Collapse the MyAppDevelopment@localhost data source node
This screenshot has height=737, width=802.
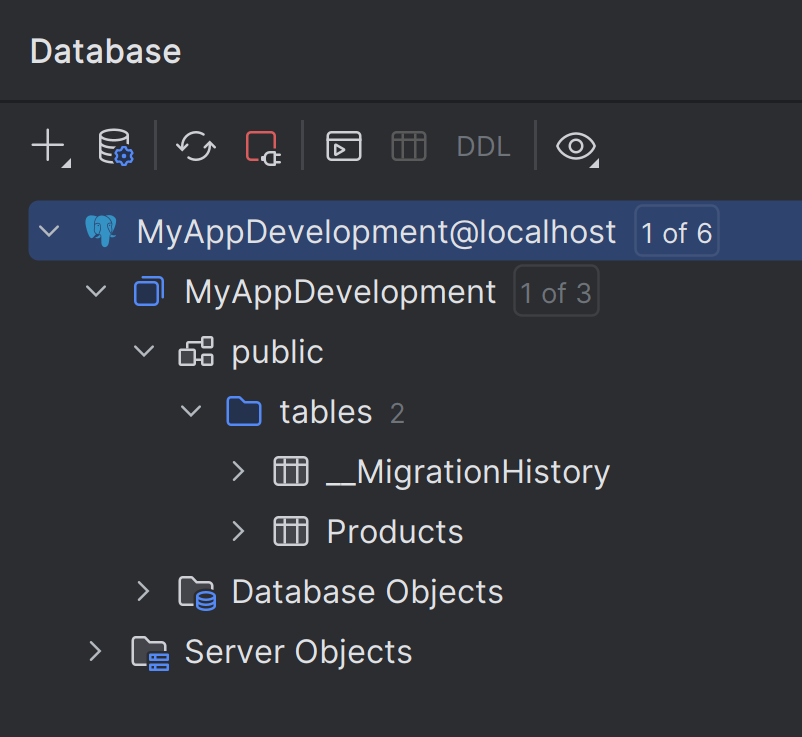tap(48, 232)
